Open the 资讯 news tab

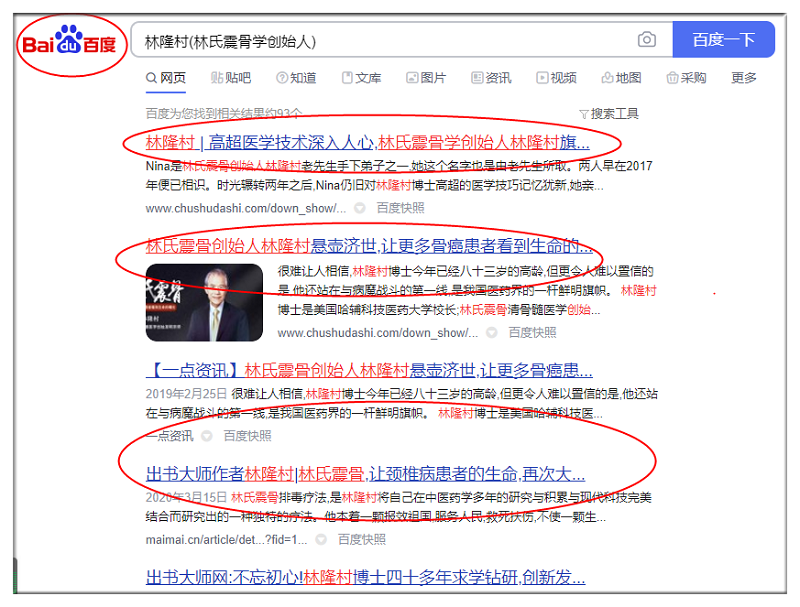(491, 78)
